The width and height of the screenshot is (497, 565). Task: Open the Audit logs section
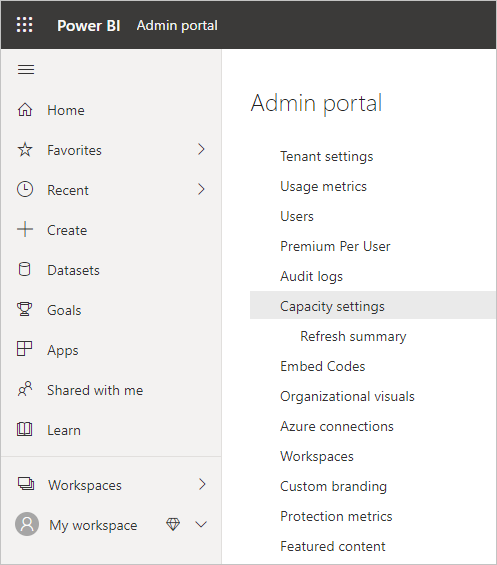point(311,276)
